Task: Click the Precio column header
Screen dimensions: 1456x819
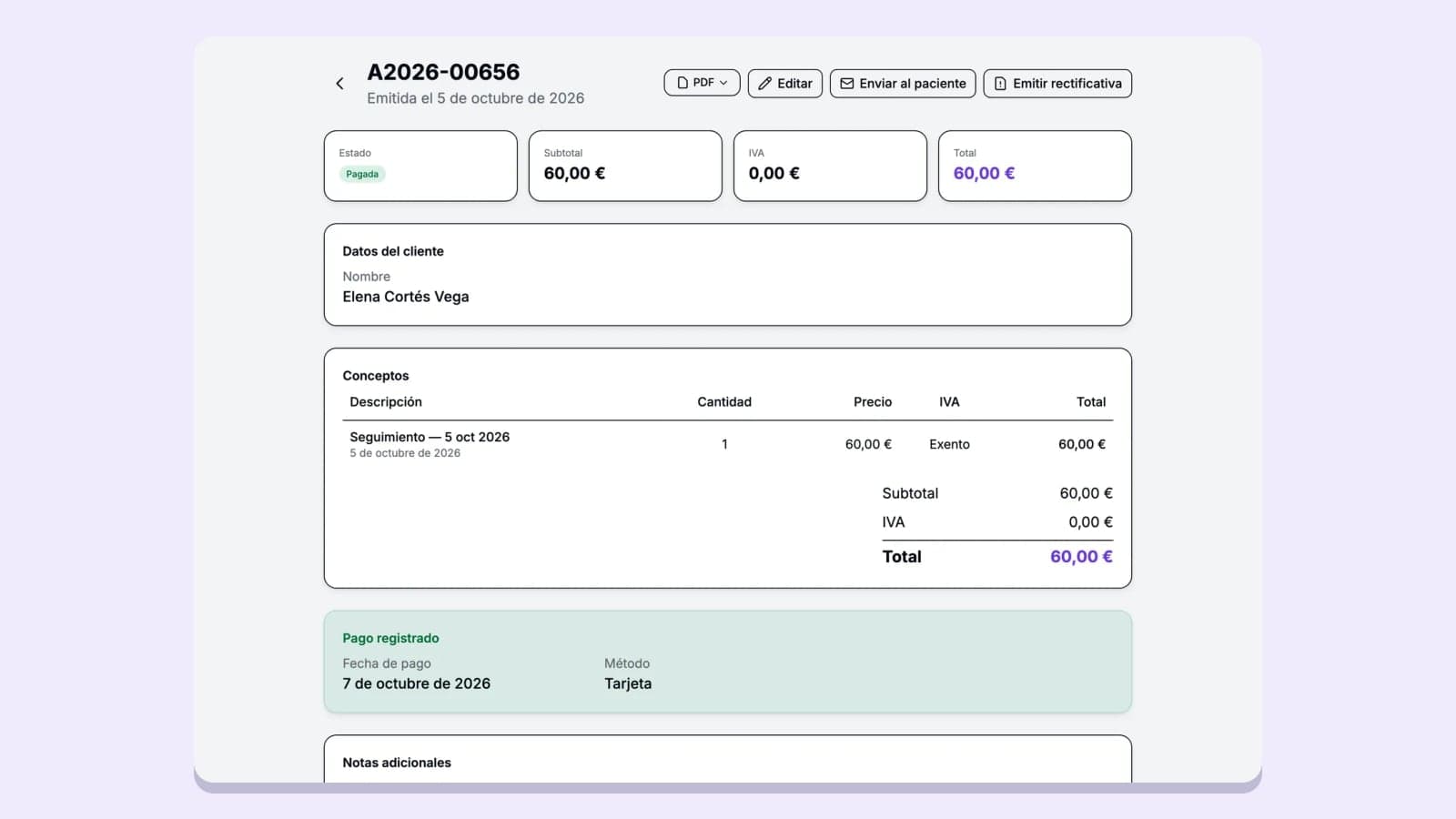Action: point(873,402)
